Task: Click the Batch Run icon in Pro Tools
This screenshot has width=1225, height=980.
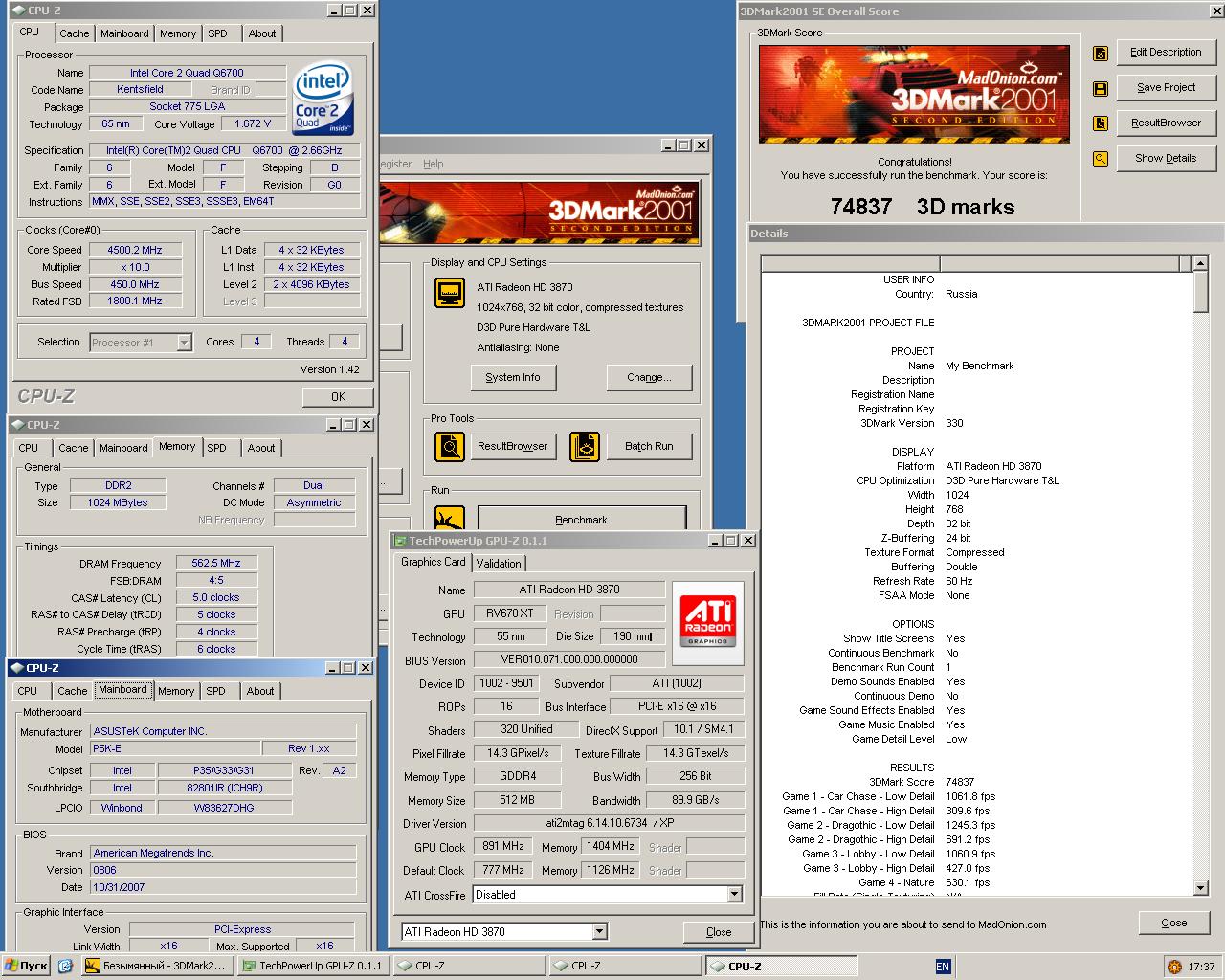Action: pos(585,446)
